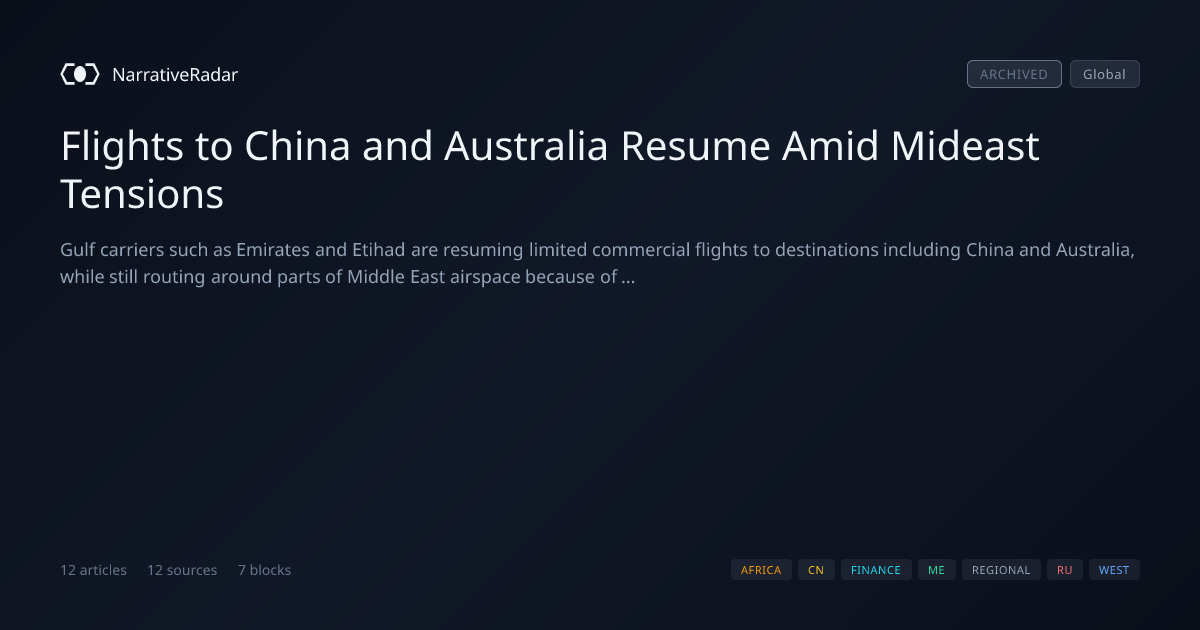This screenshot has width=1200, height=630.
Task: Click the NarrativeRadar logo icon
Action: click(80, 74)
